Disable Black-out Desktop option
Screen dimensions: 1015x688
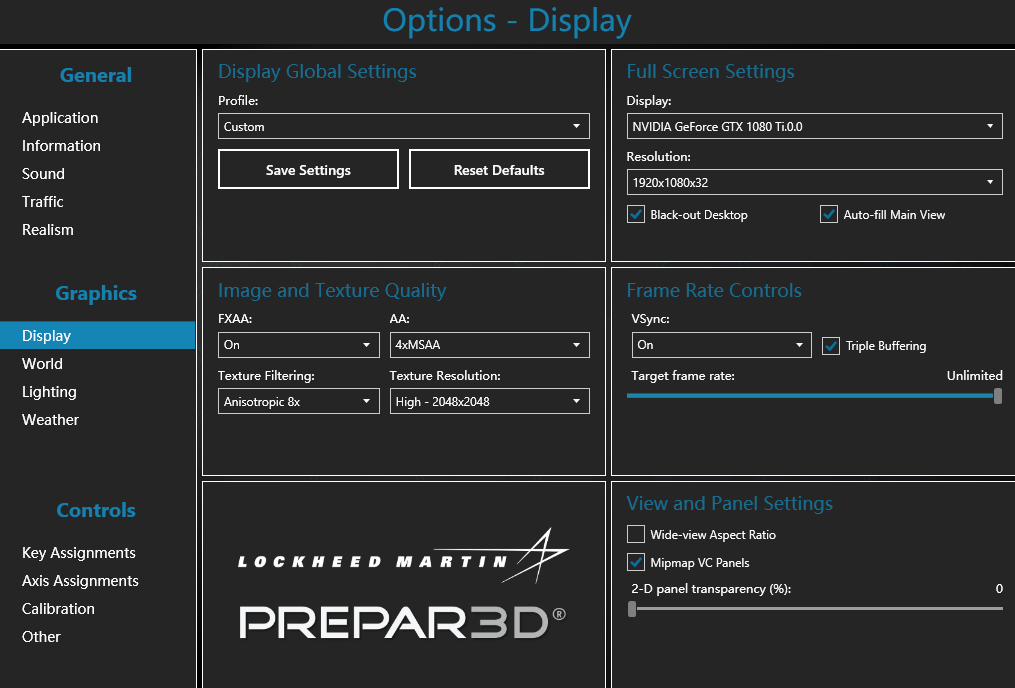click(636, 214)
